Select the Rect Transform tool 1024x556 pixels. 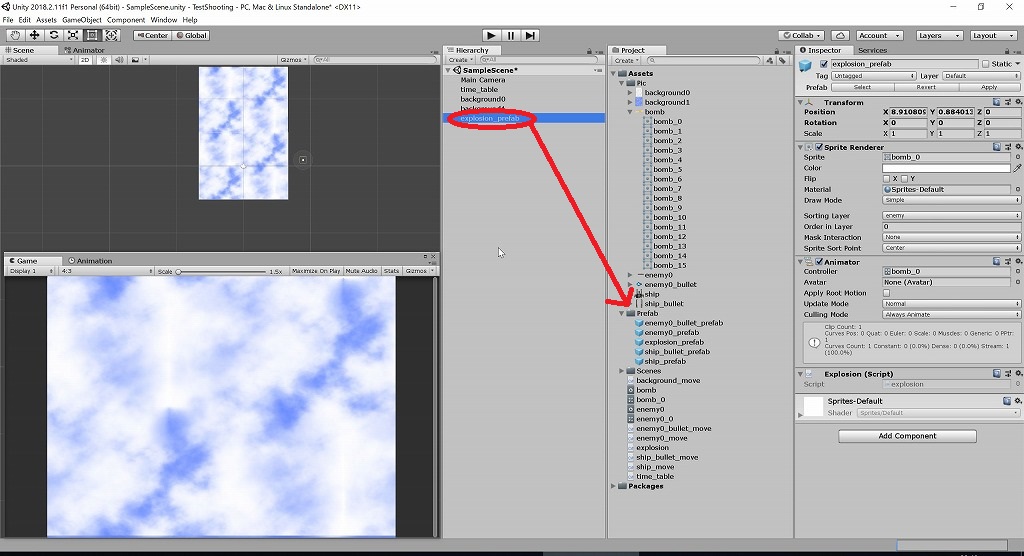click(92, 35)
